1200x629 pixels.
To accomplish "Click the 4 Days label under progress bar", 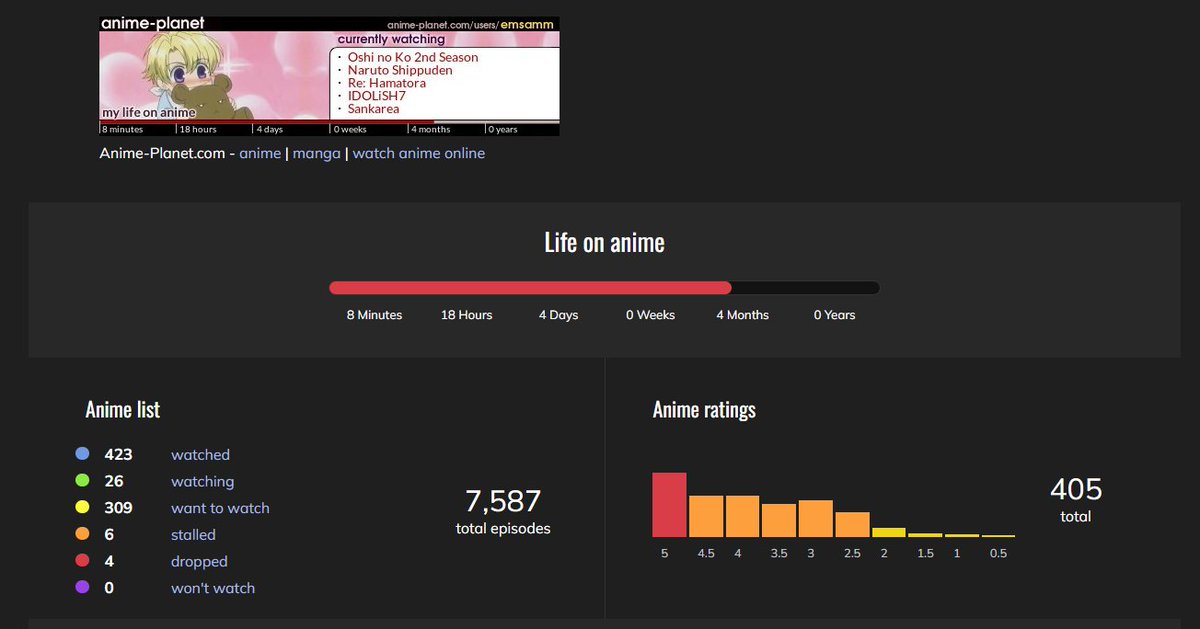I will tap(558, 315).
